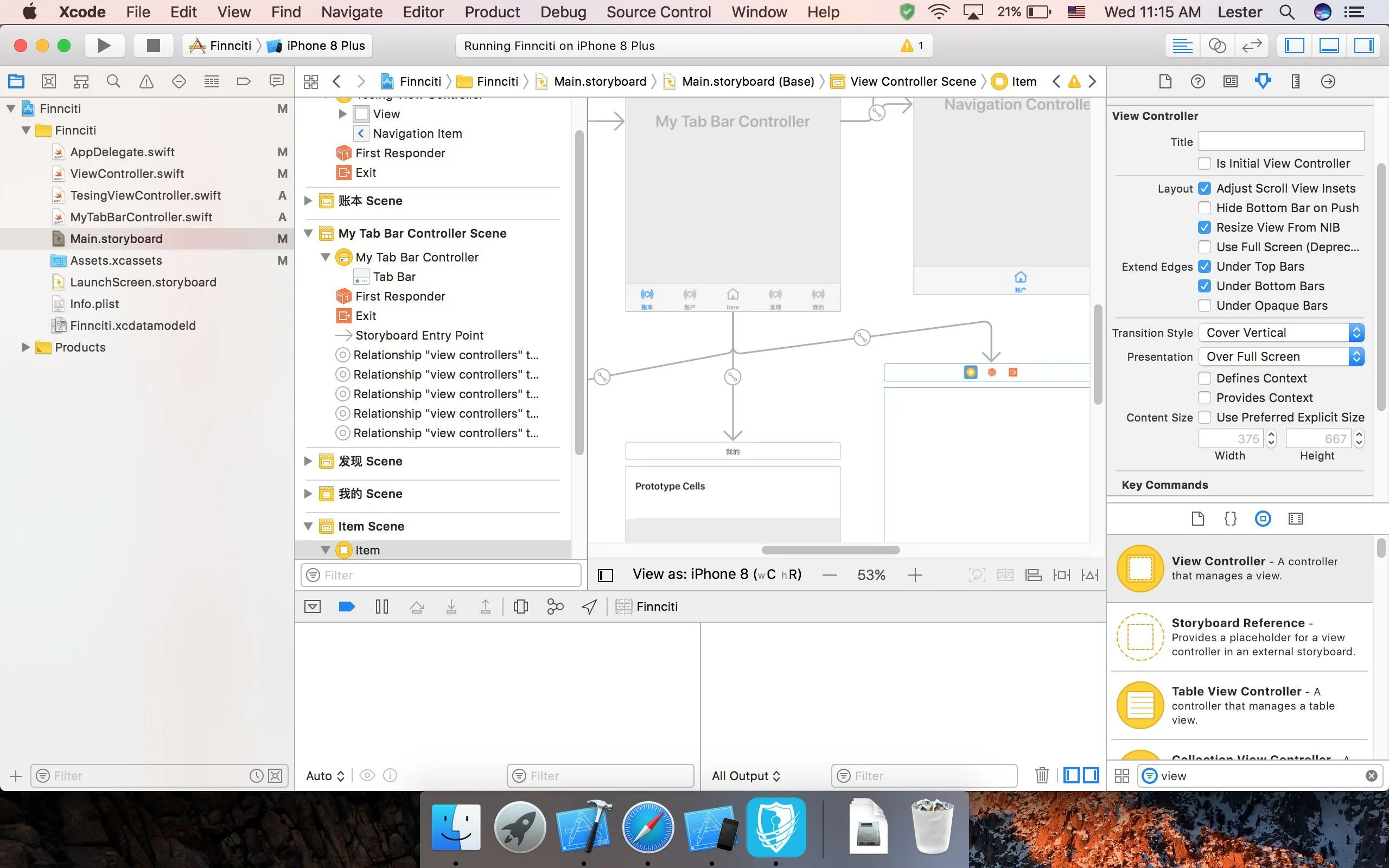
Task: Select Source Control menu item
Action: pyautogui.click(x=659, y=12)
